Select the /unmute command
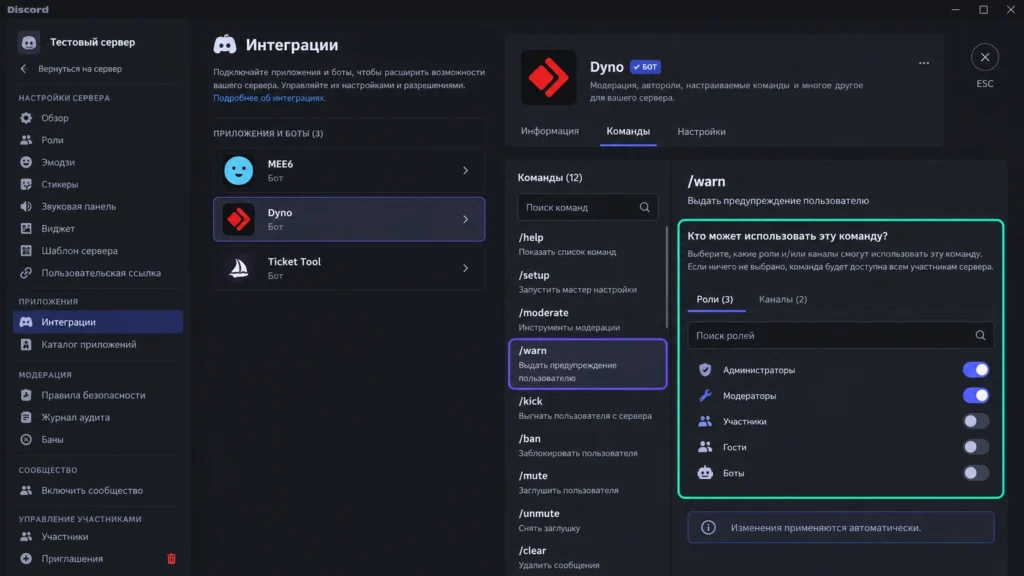 pos(587,520)
